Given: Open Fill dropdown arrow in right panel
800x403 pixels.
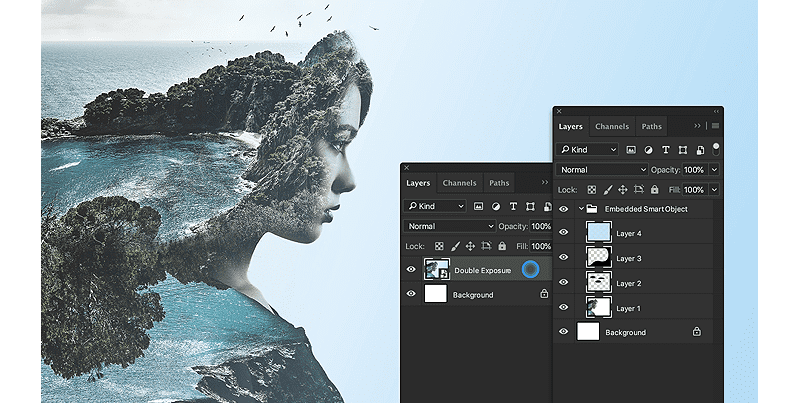Looking at the screenshot, I should point(714,190).
